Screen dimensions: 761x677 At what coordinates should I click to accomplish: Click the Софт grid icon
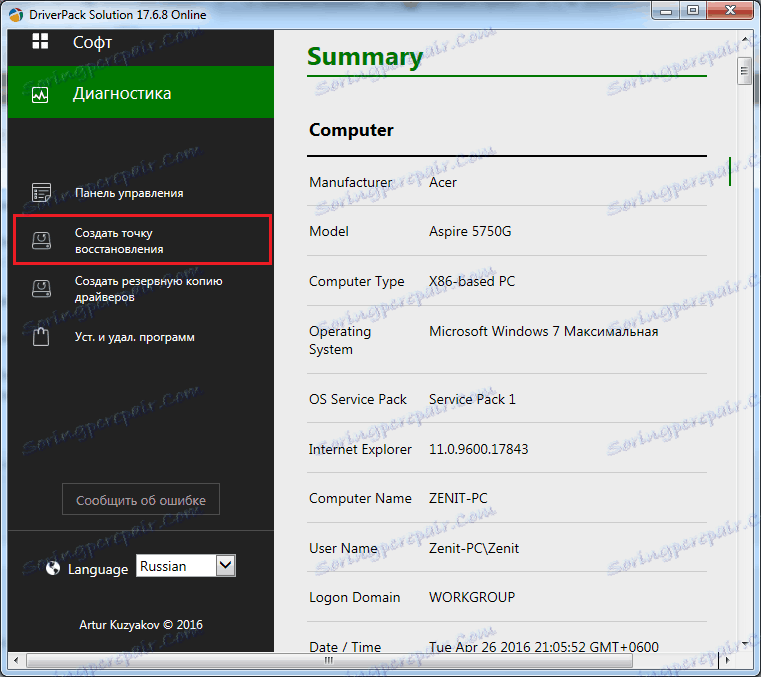40,41
